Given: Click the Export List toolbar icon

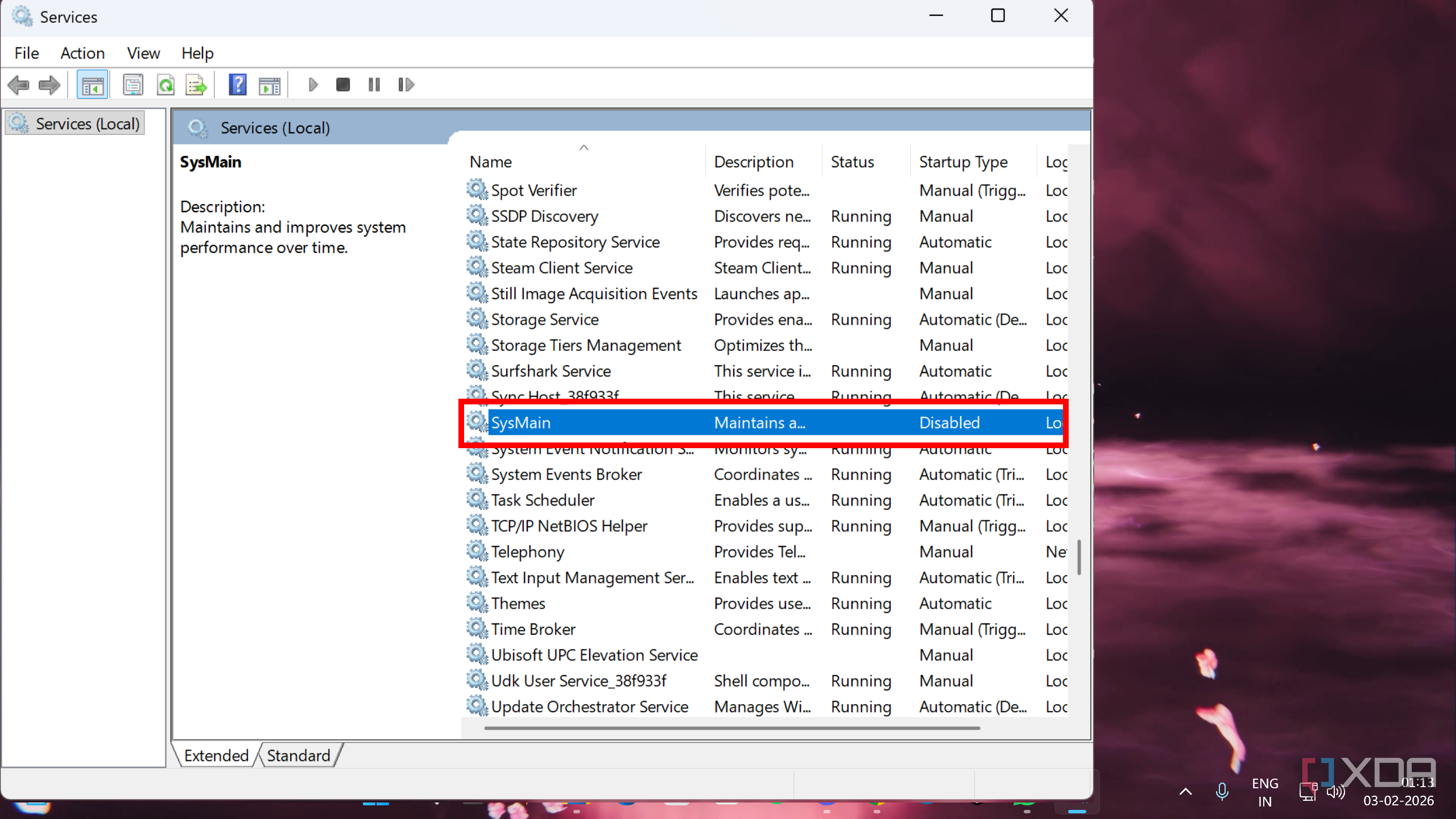Looking at the screenshot, I should click(x=196, y=85).
